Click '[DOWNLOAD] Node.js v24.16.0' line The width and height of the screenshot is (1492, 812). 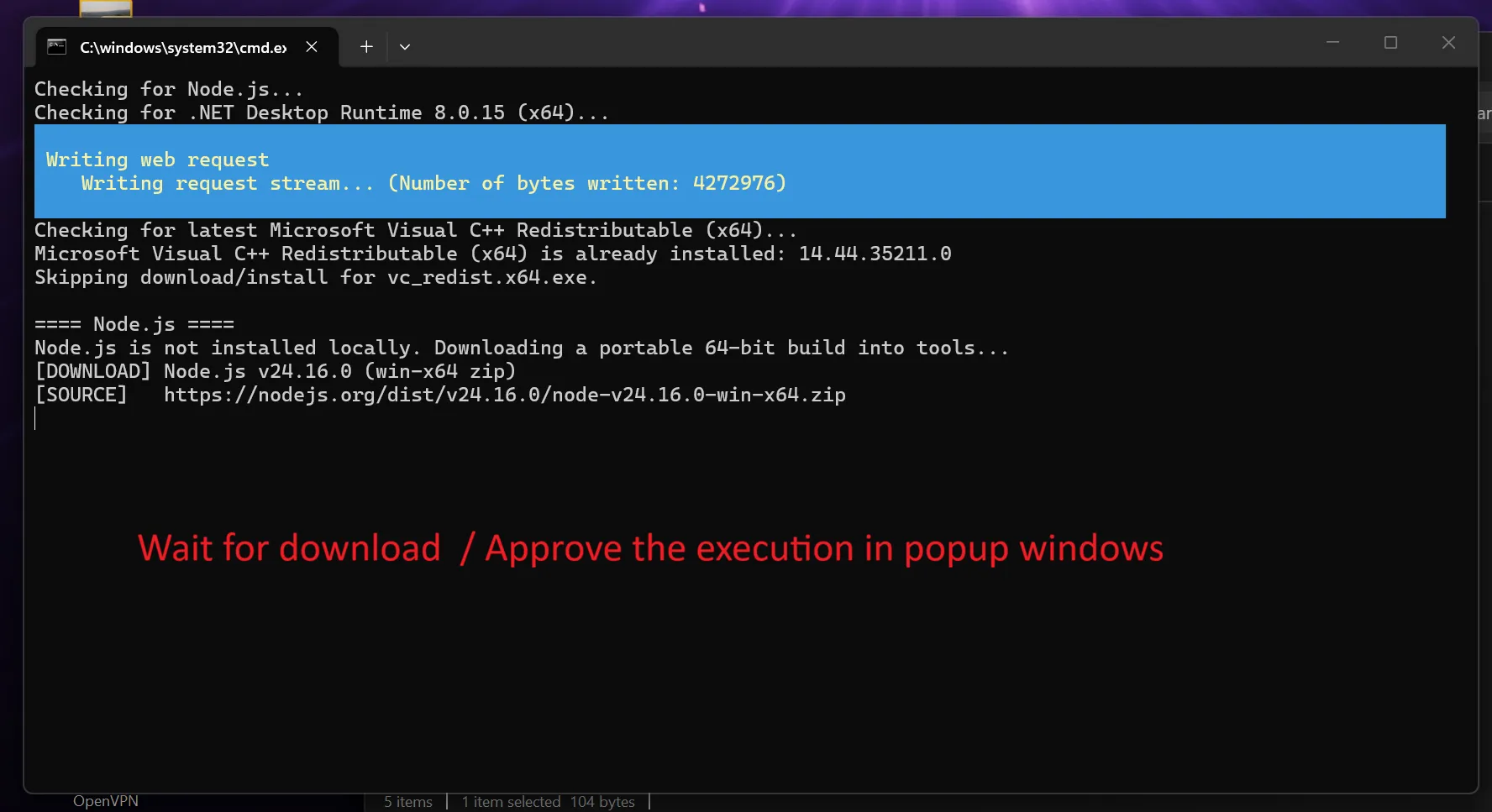[x=276, y=371]
